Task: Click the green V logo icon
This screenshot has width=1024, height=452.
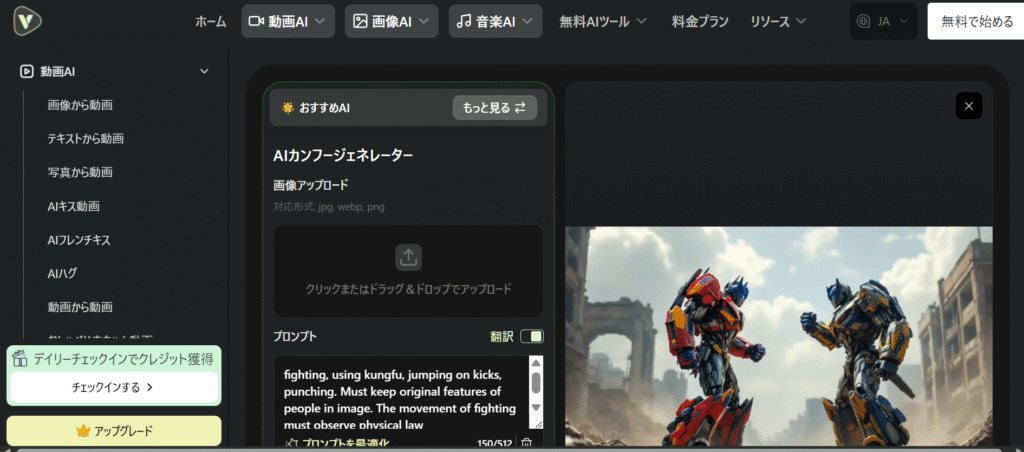Action: pos(27,22)
